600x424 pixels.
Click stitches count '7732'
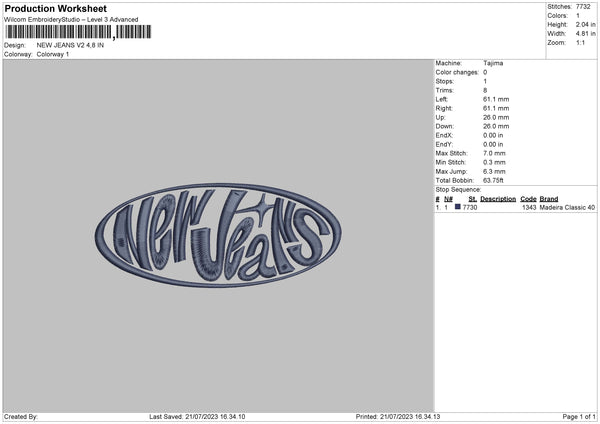coord(583,7)
